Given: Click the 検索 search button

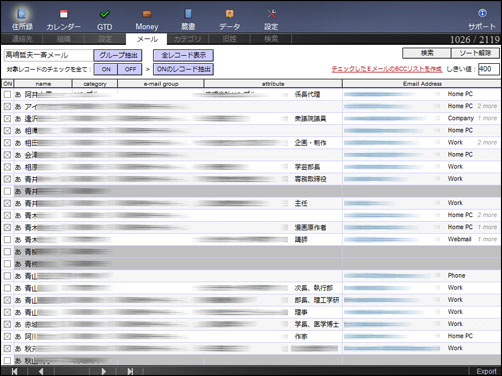Looking at the screenshot, I should (427, 53).
